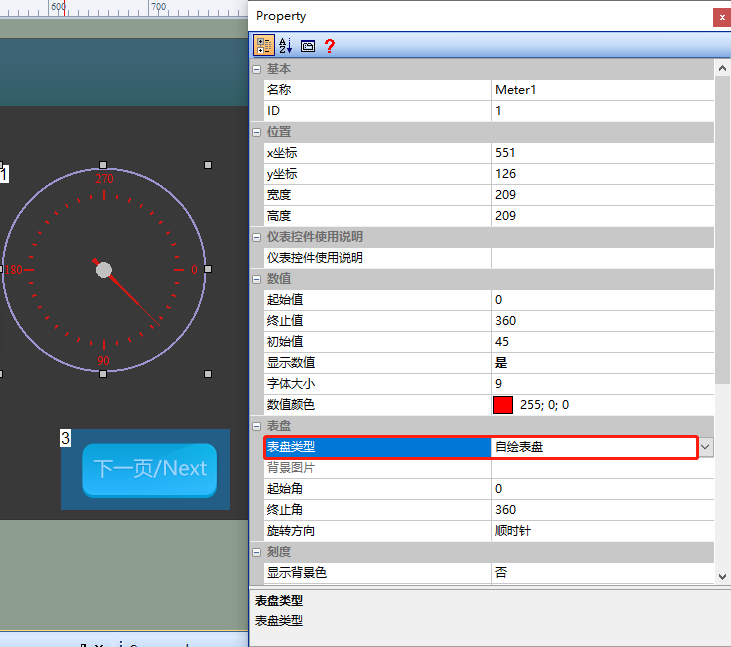The width and height of the screenshot is (731, 647).
Task: Click the red 数值颜色 color swatch
Action: (503, 405)
